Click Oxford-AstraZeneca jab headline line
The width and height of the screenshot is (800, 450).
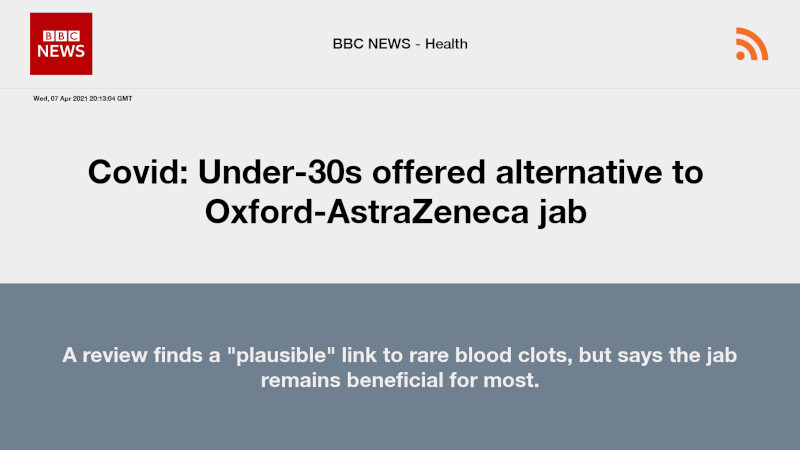395,211
